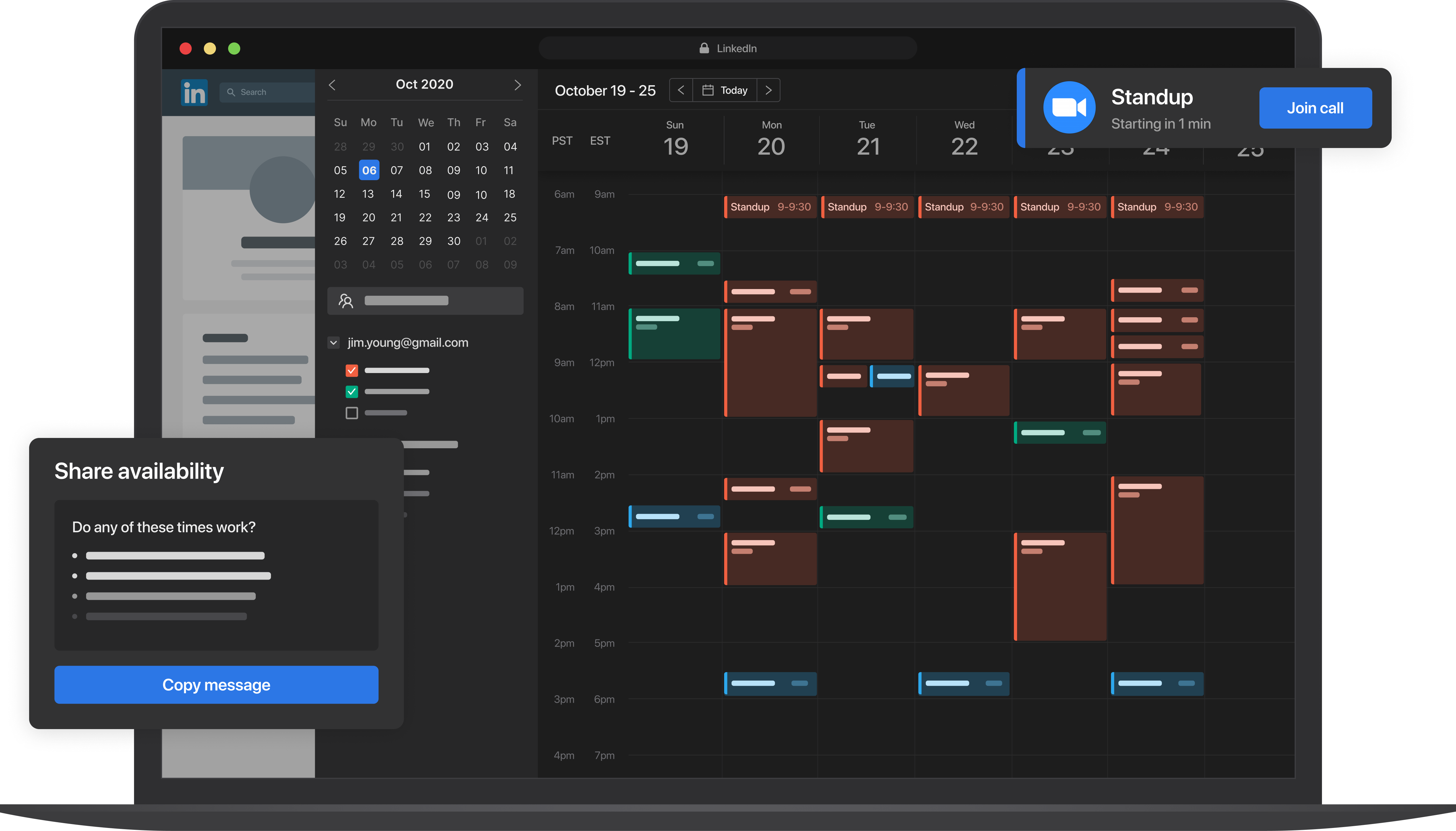Click Do any of these times work message
1456x831 pixels.
(164, 527)
